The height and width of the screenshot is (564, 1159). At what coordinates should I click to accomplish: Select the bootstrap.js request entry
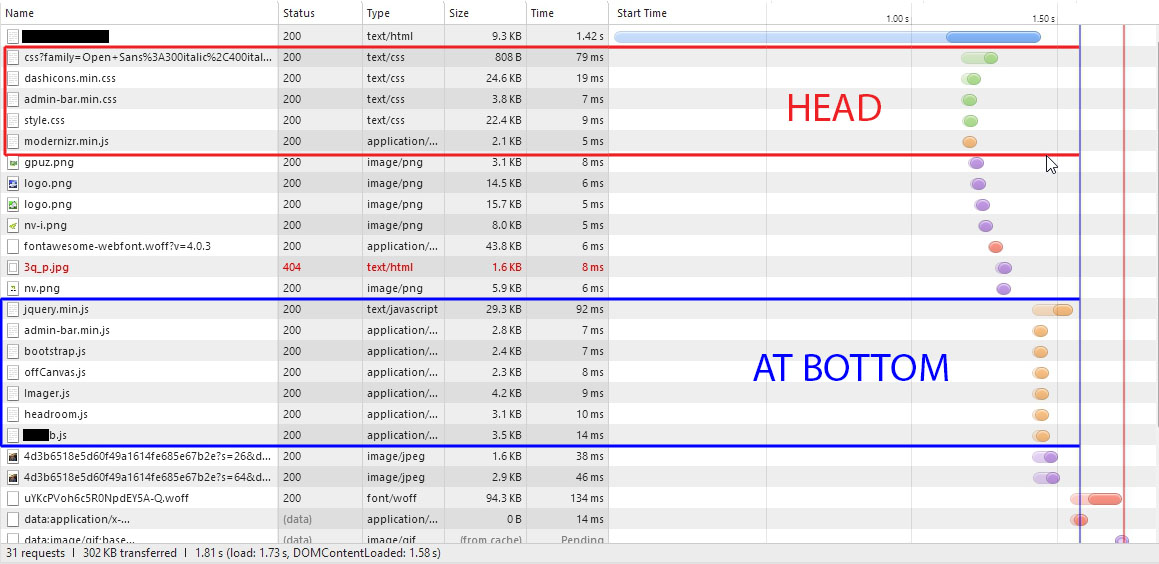coord(55,351)
